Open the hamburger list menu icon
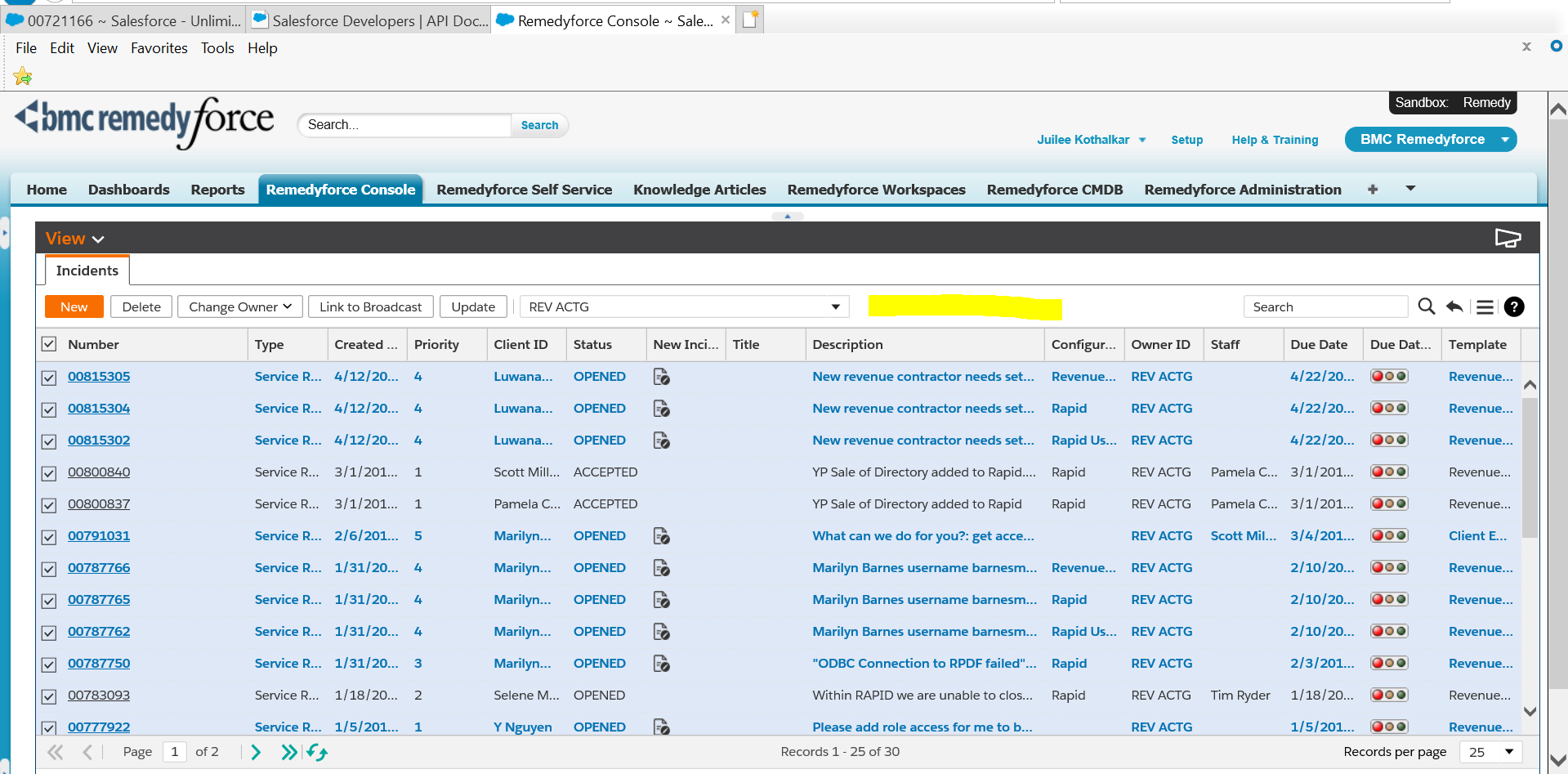 tap(1485, 306)
